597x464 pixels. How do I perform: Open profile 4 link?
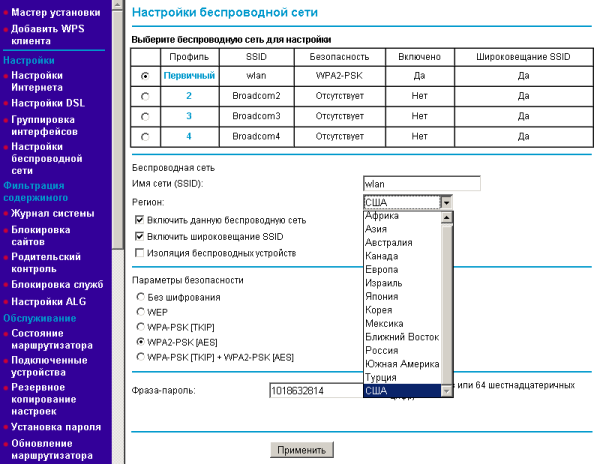click(189, 136)
